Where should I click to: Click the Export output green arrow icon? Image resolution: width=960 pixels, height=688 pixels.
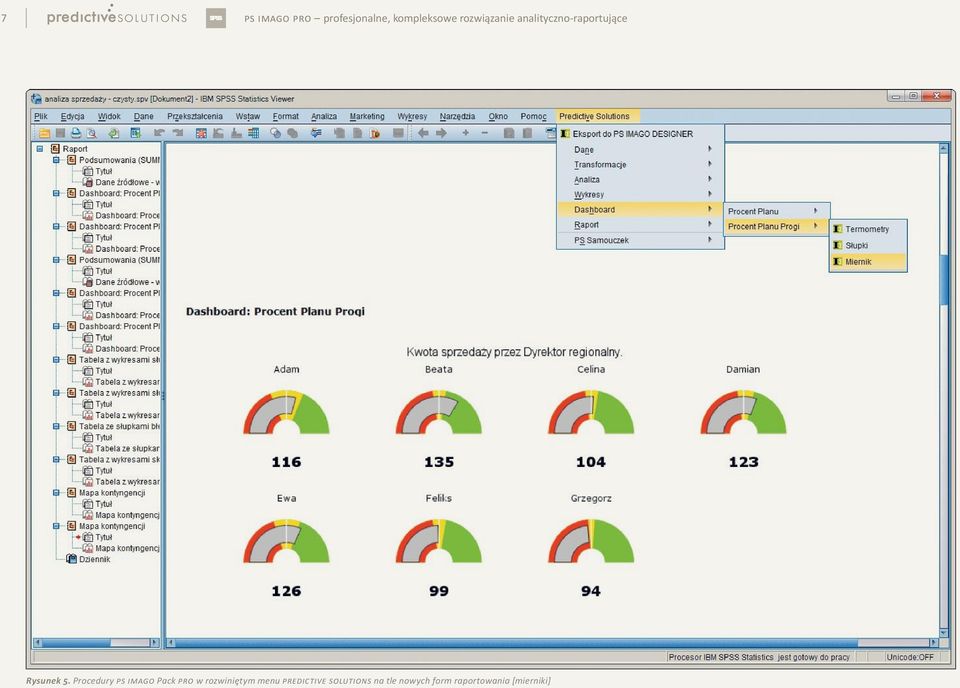[x=114, y=133]
